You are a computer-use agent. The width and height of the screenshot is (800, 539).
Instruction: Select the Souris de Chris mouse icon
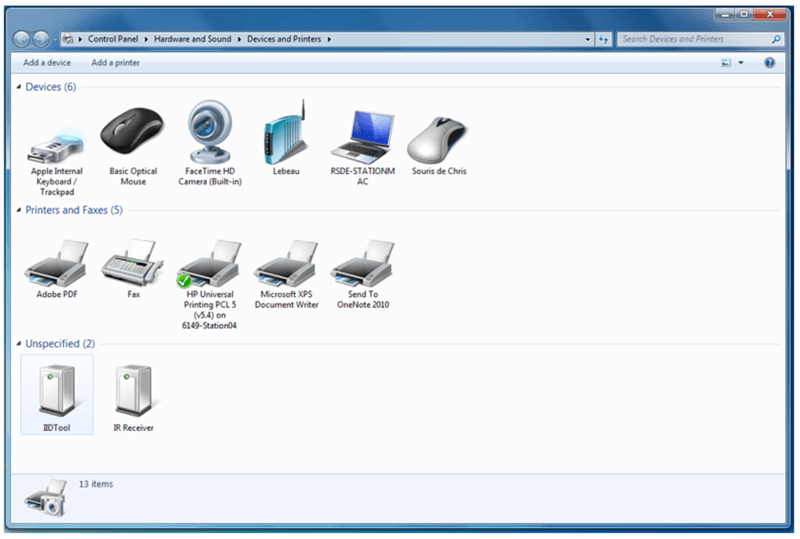[x=438, y=139]
